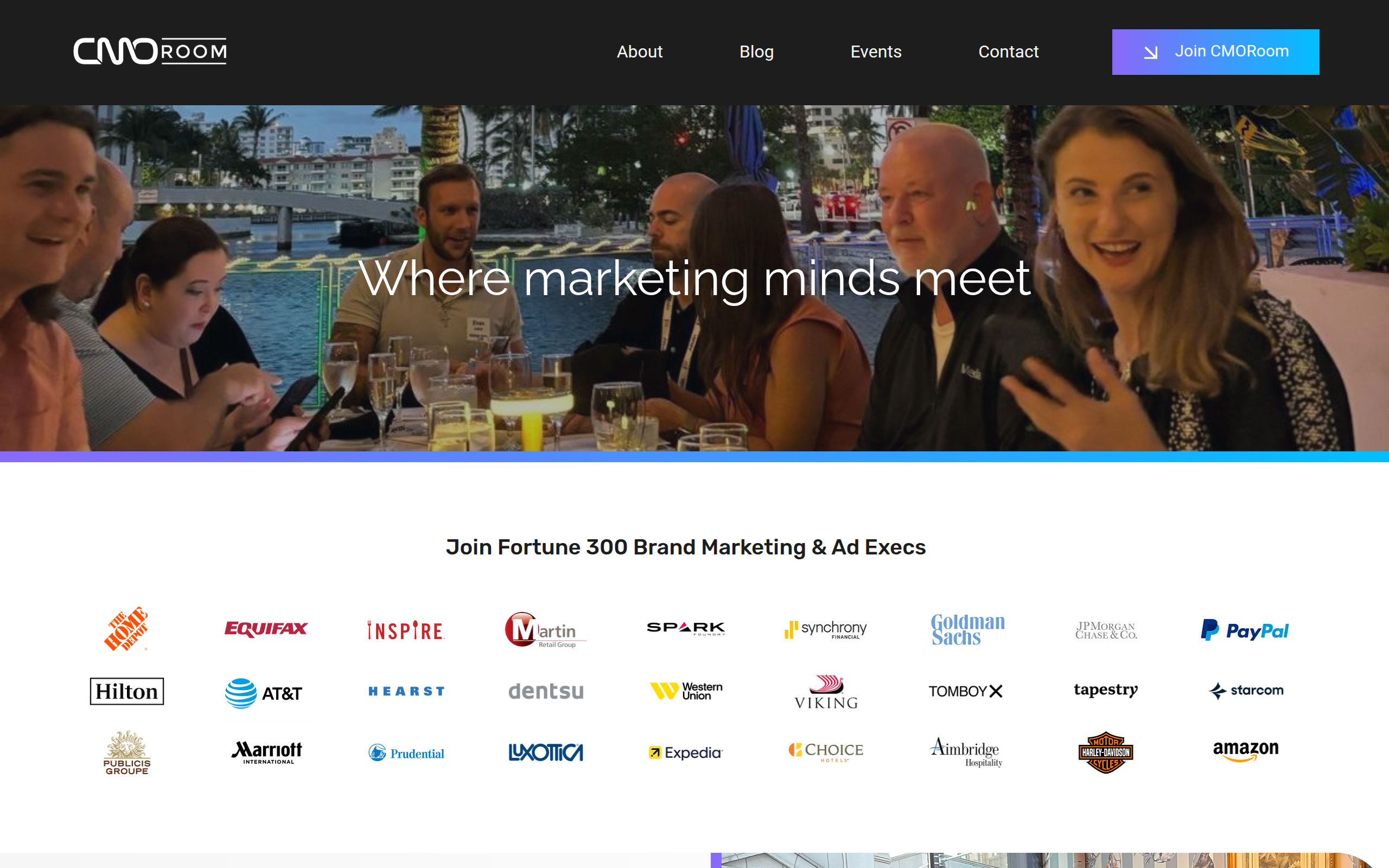Click the Prudential logo
This screenshot has width=1389, height=868.
click(x=406, y=752)
